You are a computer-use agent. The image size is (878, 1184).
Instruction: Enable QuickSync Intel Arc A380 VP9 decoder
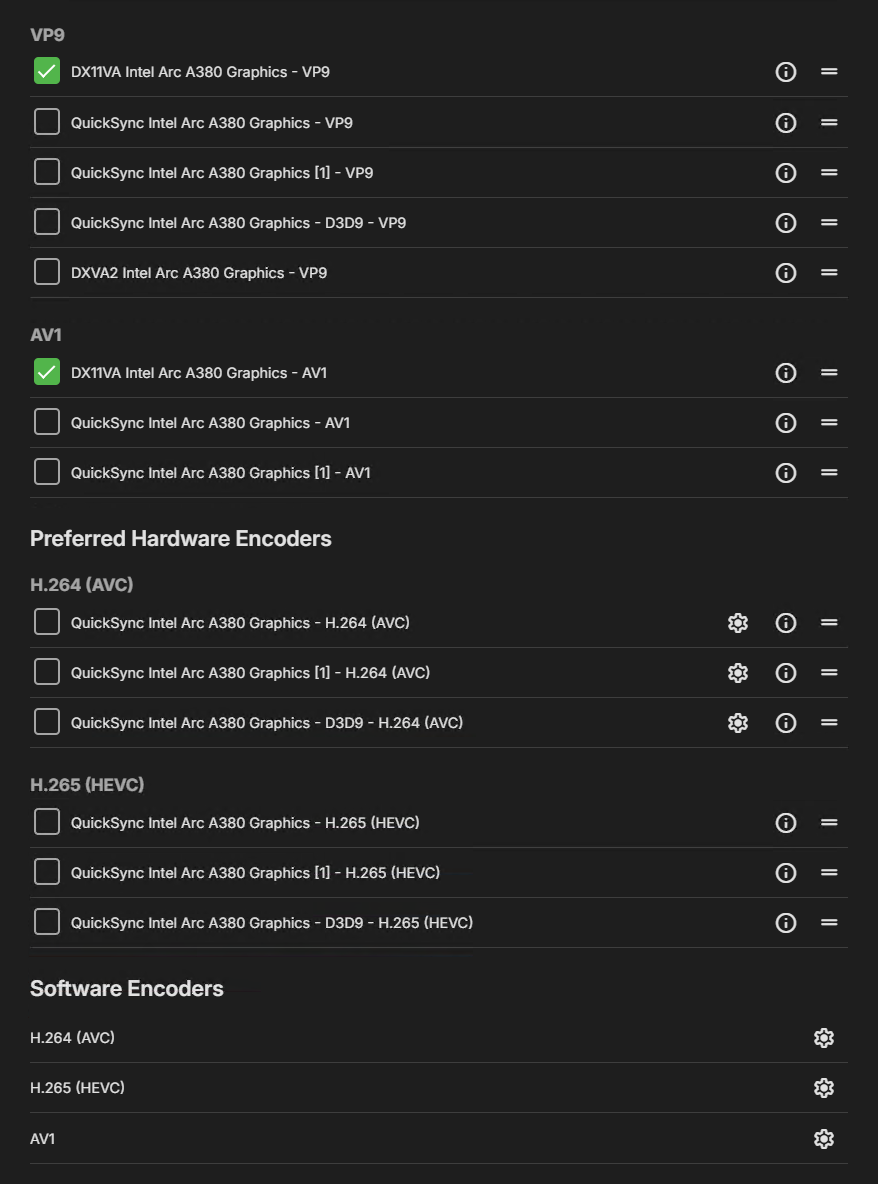point(47,122)
